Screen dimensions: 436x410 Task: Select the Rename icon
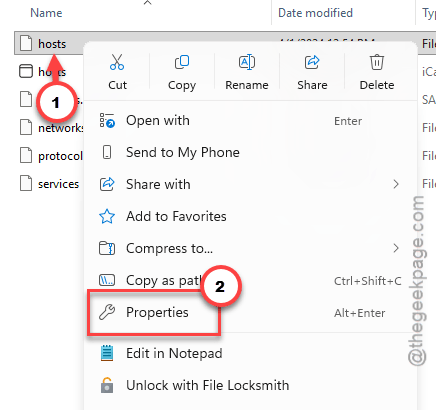pos(247,62)
